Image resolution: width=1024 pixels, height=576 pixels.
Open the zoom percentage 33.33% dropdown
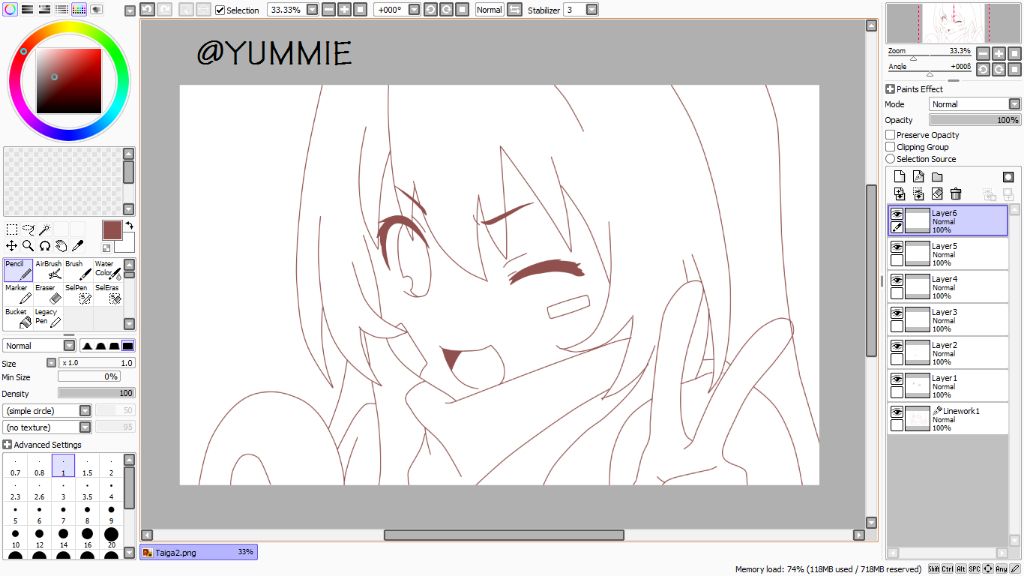pyautogui.click(x=312, y=10)
